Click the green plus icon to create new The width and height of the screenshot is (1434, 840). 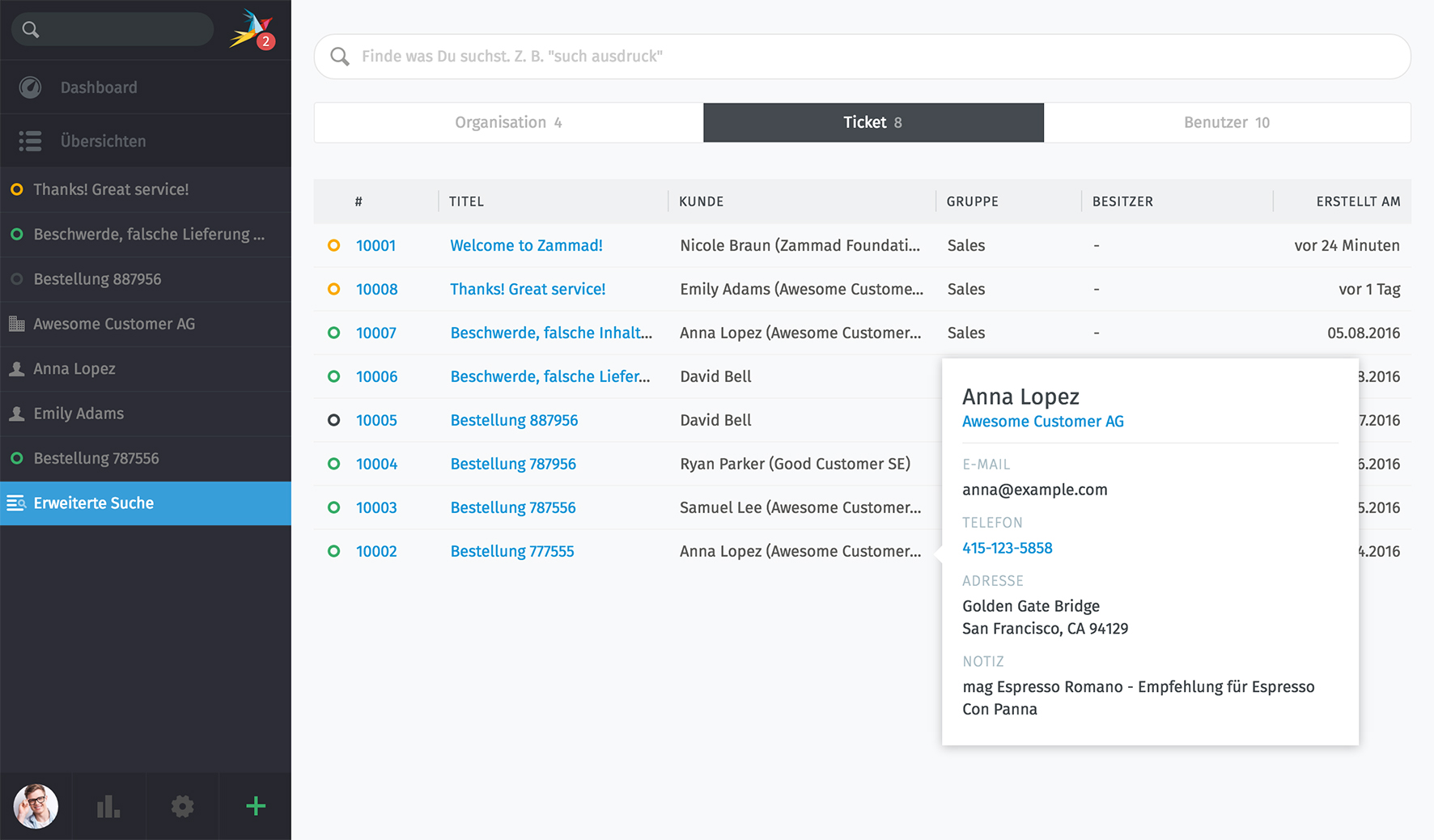pos(256,806)
